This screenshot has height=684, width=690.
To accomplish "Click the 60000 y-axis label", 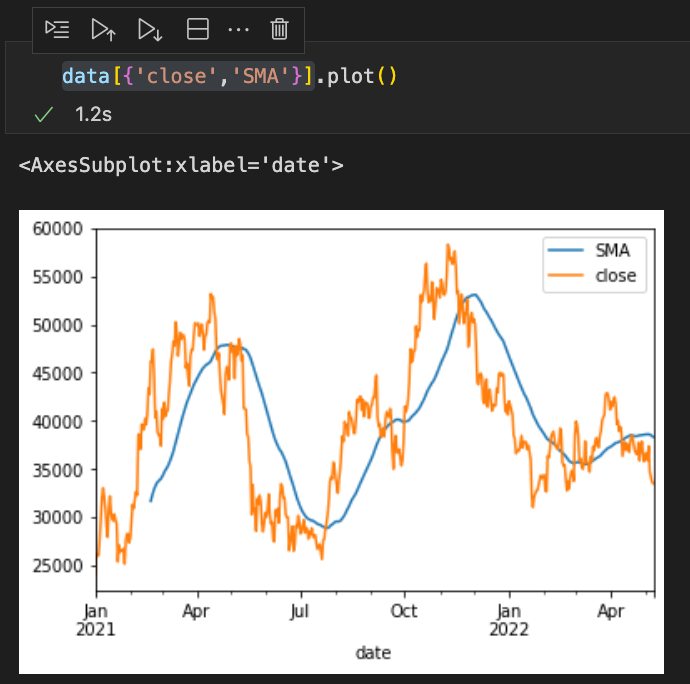I will click(58, 229).
